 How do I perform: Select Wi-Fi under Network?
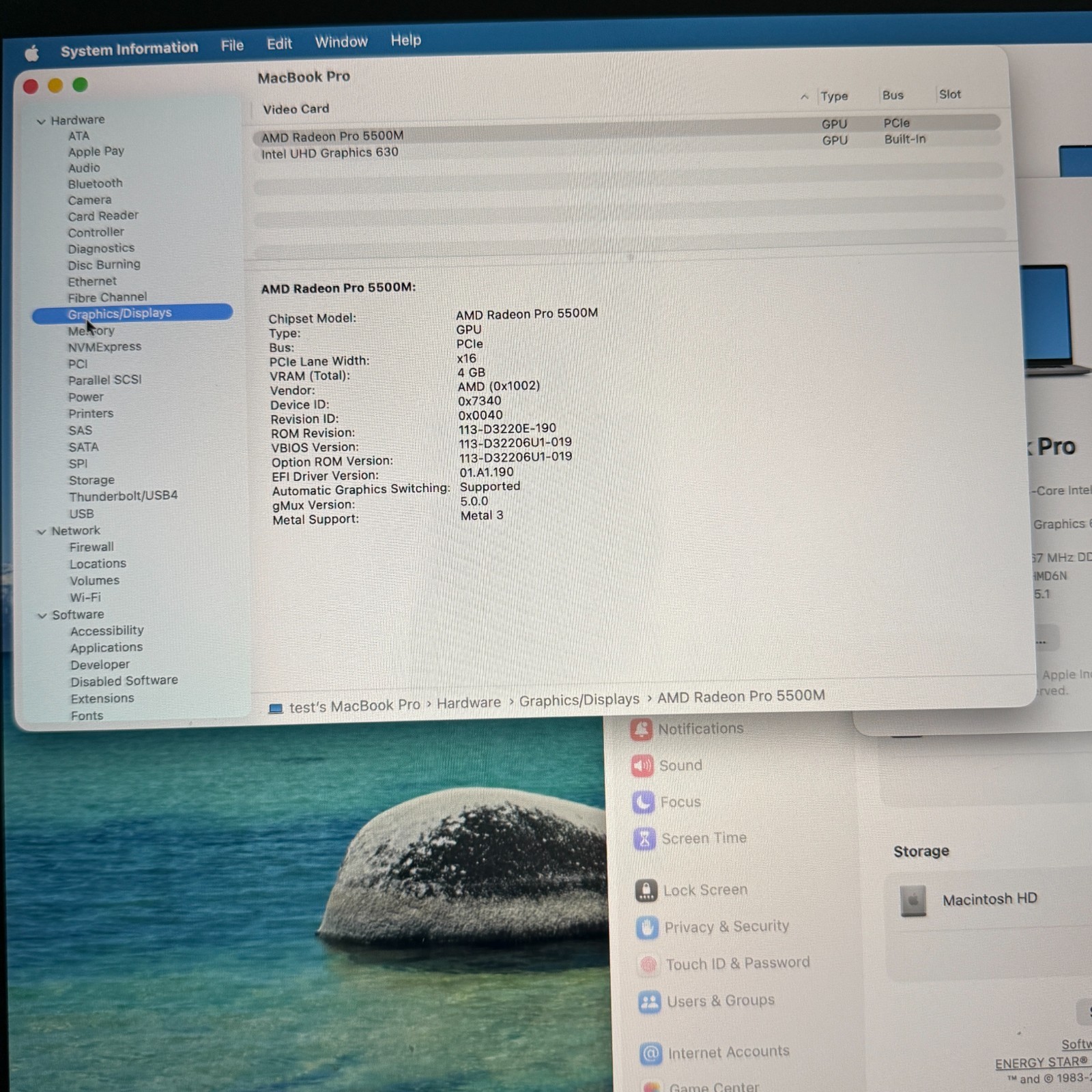point(85,598)
